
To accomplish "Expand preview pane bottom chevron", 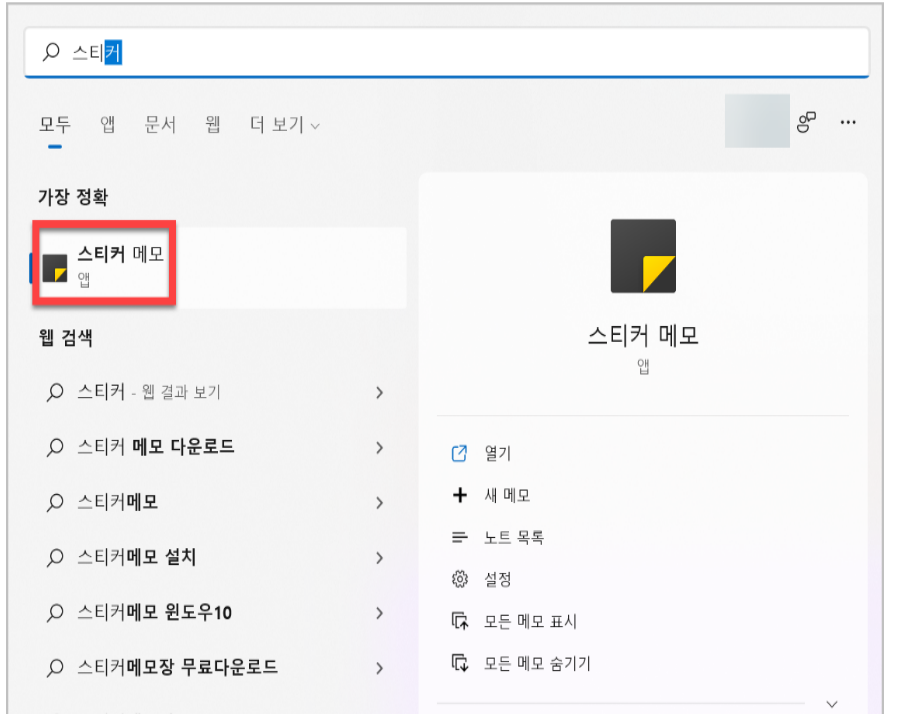I will click(832, 704).
